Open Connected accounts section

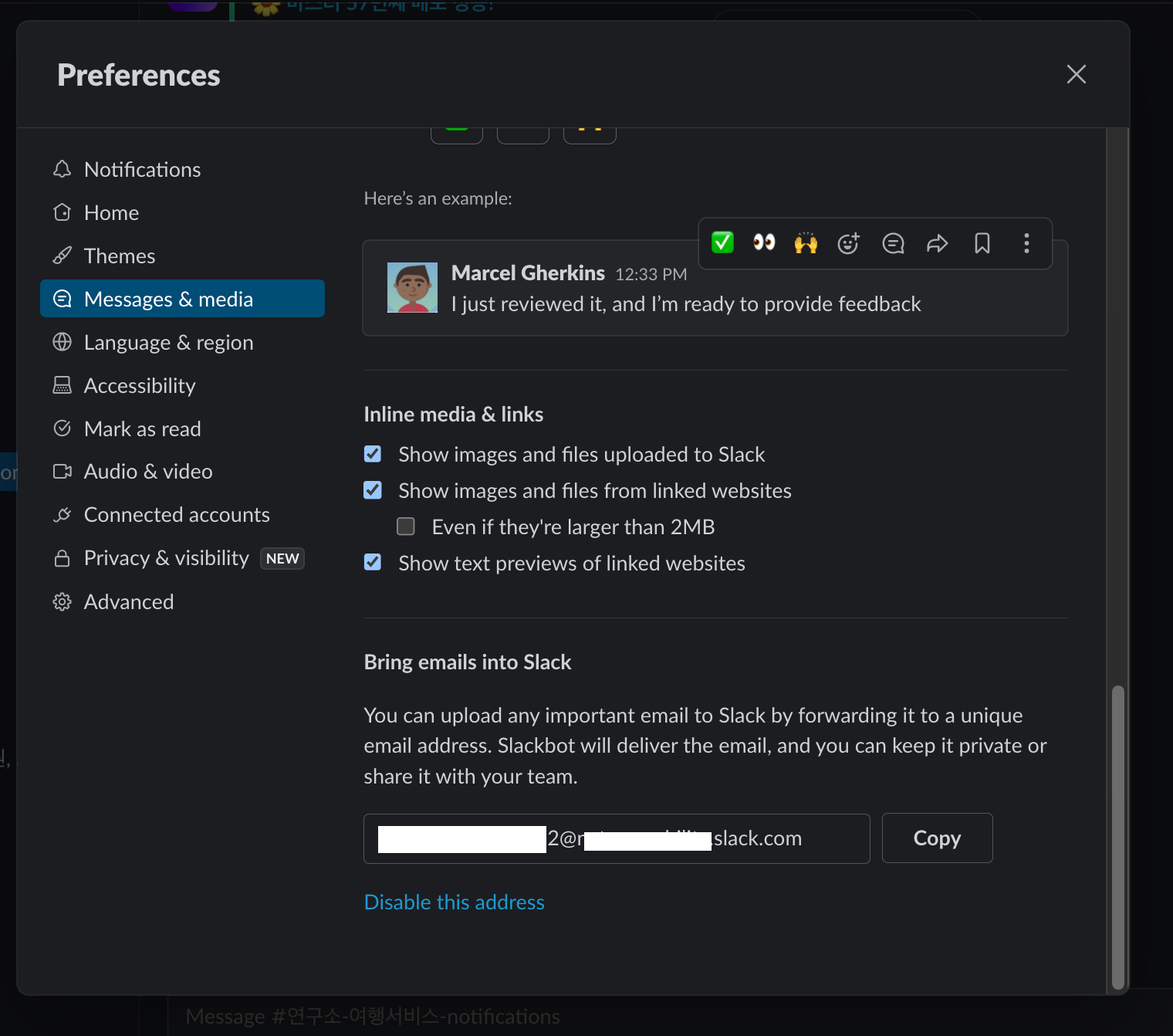pyautogui.click(x=182, y=515)
